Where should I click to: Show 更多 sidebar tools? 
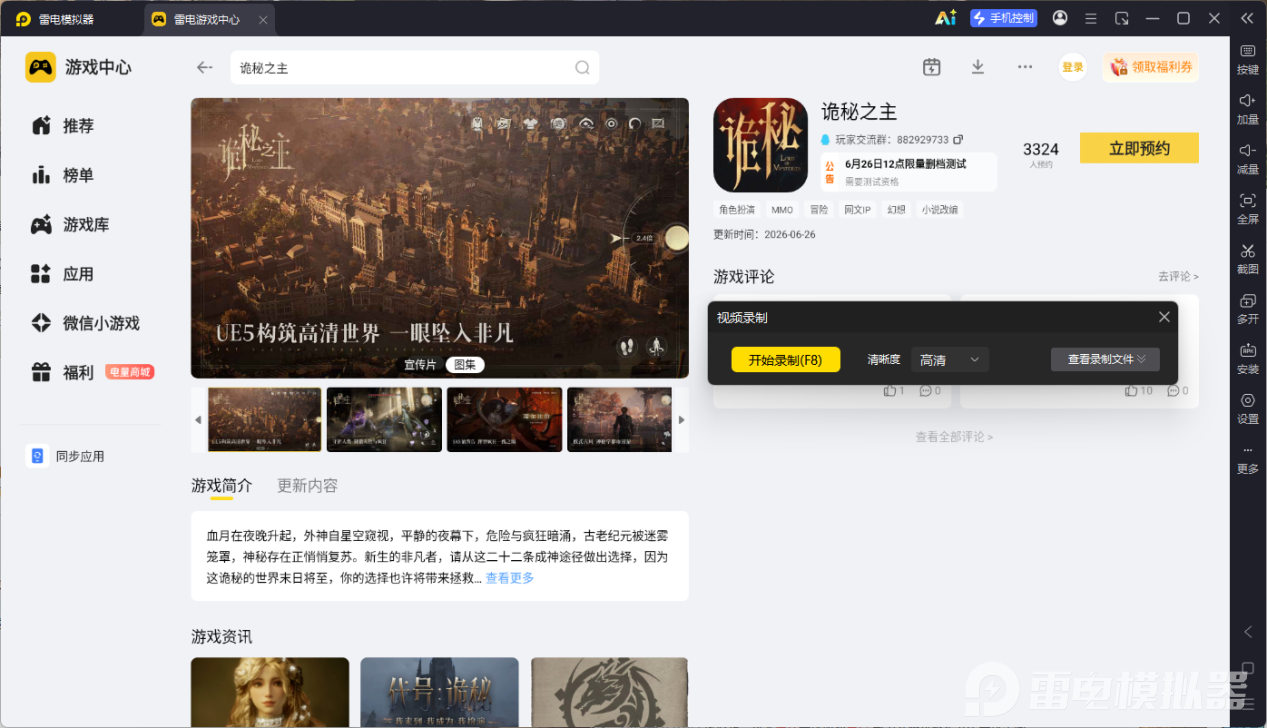tap(1248, 459)
